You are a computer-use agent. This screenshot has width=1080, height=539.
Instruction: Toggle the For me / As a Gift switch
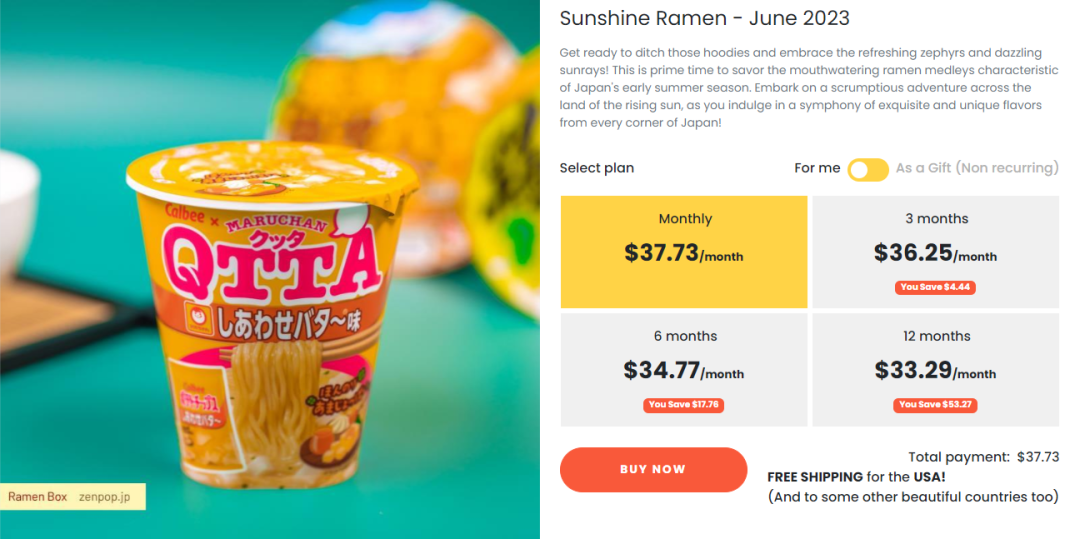pyautogui.click(x=867, y=169)
